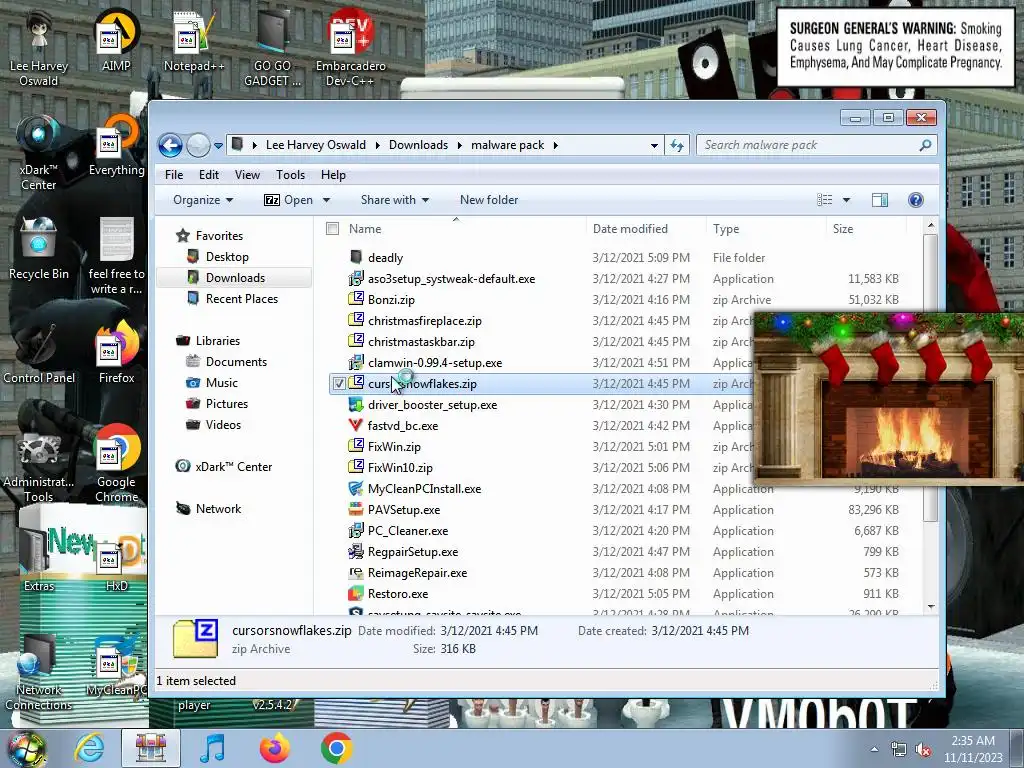Open Network Connections desktop icon
Viewport: 1024px width, 768px height.
39,673
